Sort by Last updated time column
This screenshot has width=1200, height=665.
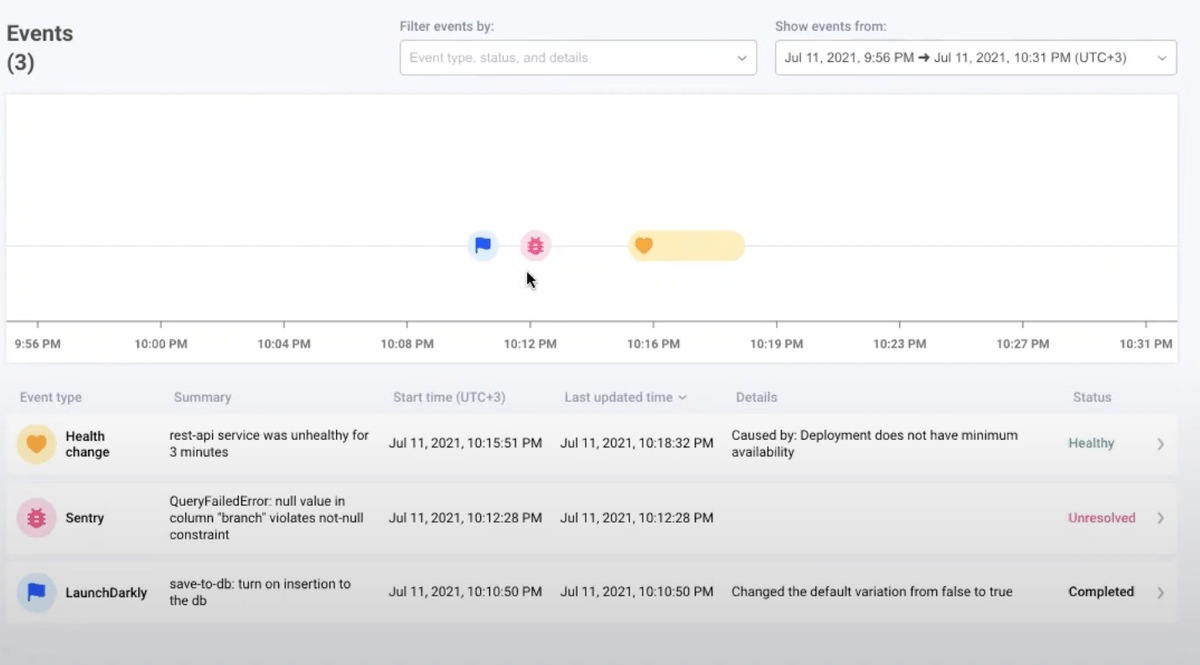coord(625,397)
